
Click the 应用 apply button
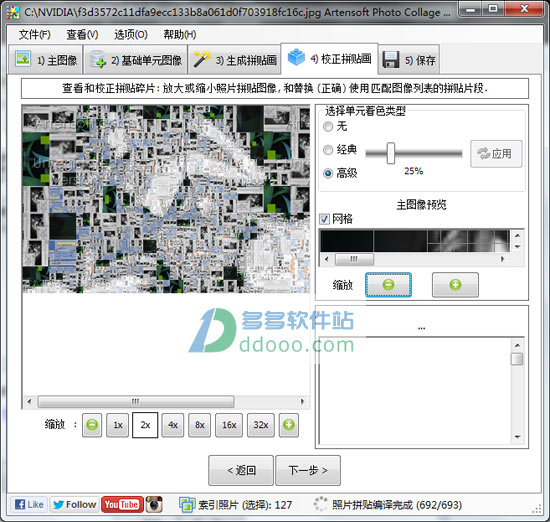click(496, 154)
